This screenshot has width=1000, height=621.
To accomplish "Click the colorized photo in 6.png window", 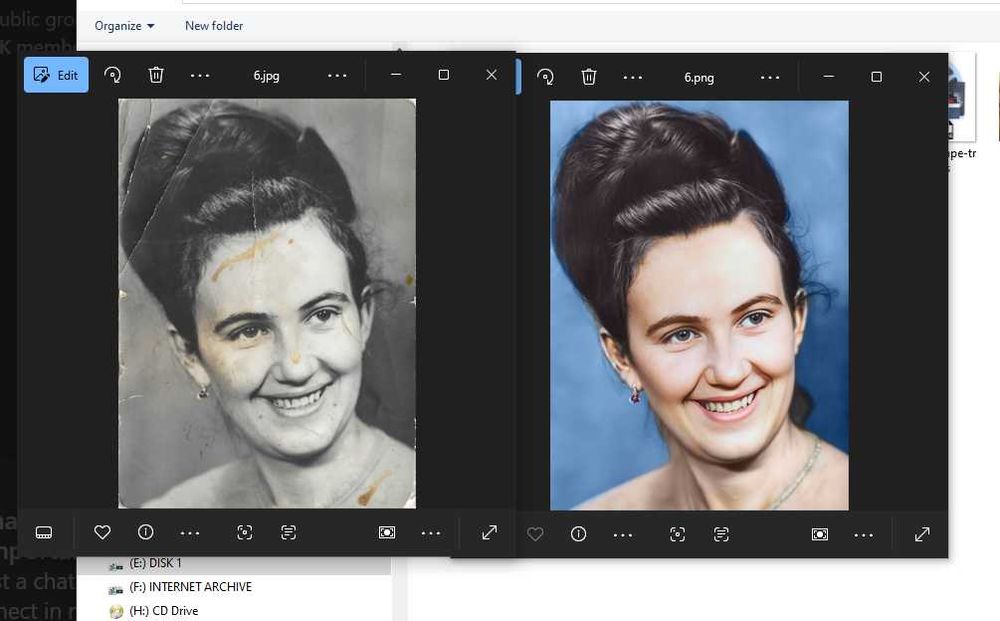I will [700, 305].
